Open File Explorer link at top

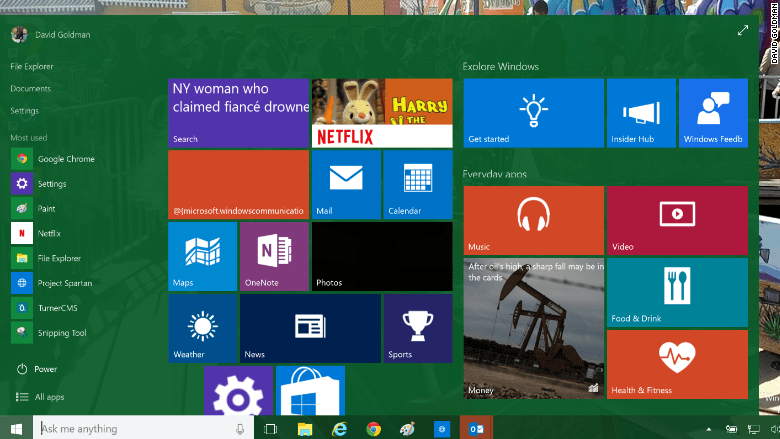(x=32, y=66)
